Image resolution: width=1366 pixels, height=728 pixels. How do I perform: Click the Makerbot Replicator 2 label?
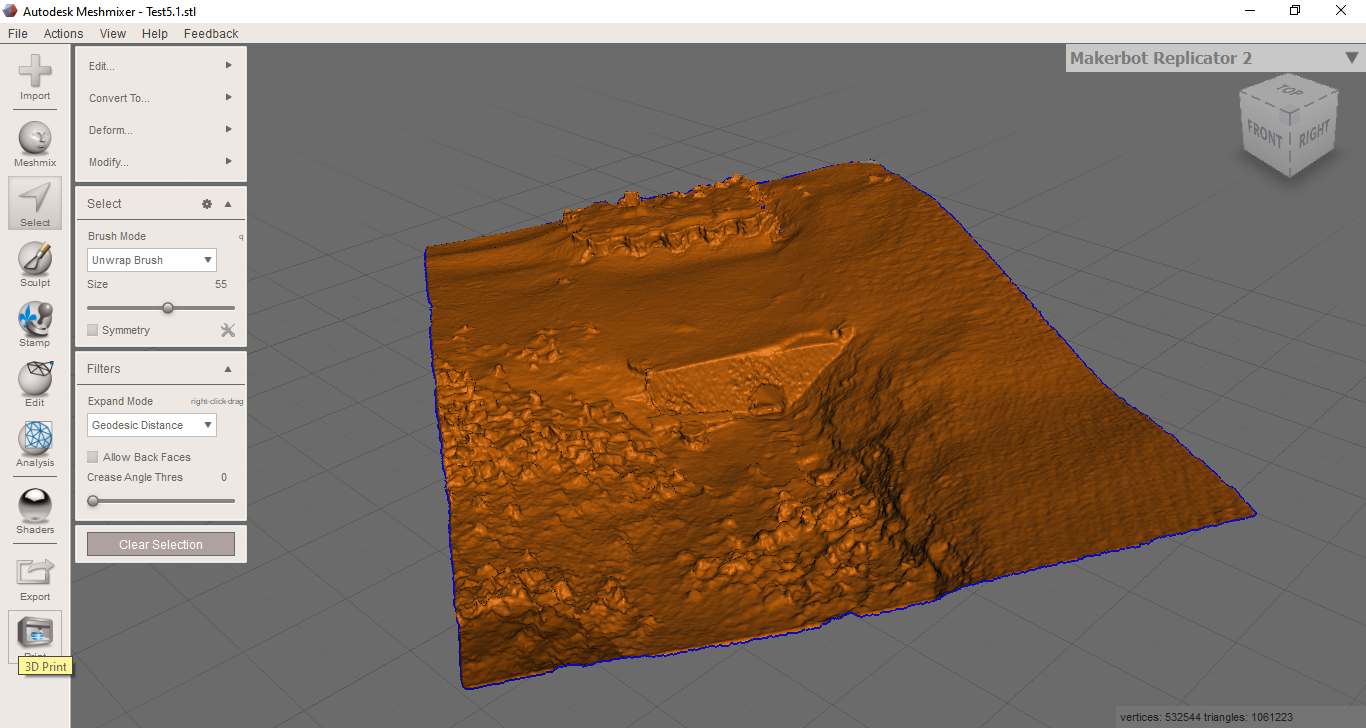1161,58
